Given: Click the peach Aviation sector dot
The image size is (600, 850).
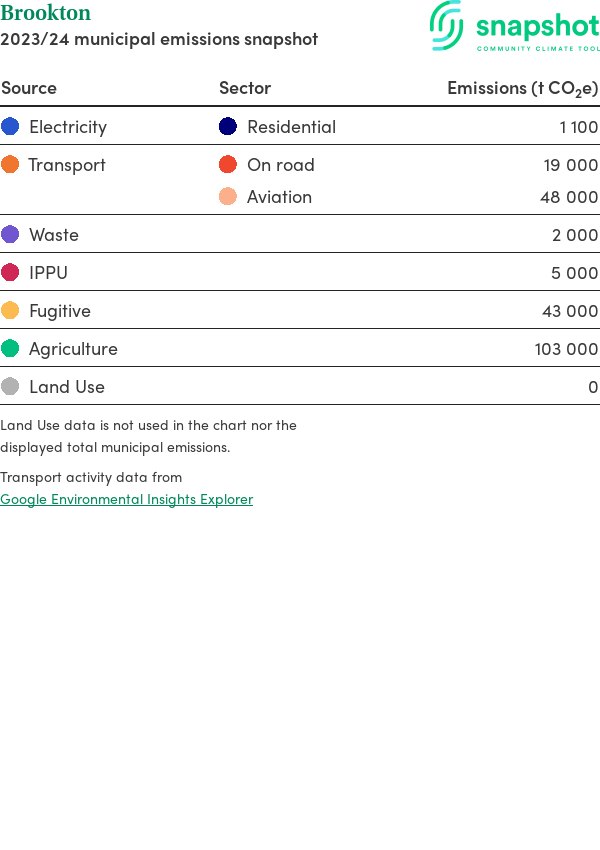Looking at the screenshot, I should pyautogui.click(x=228, y=196).
